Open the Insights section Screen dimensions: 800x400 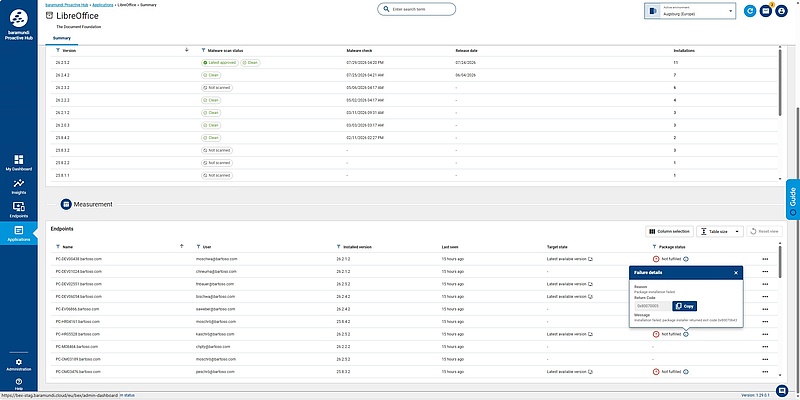tap(18, 187)
